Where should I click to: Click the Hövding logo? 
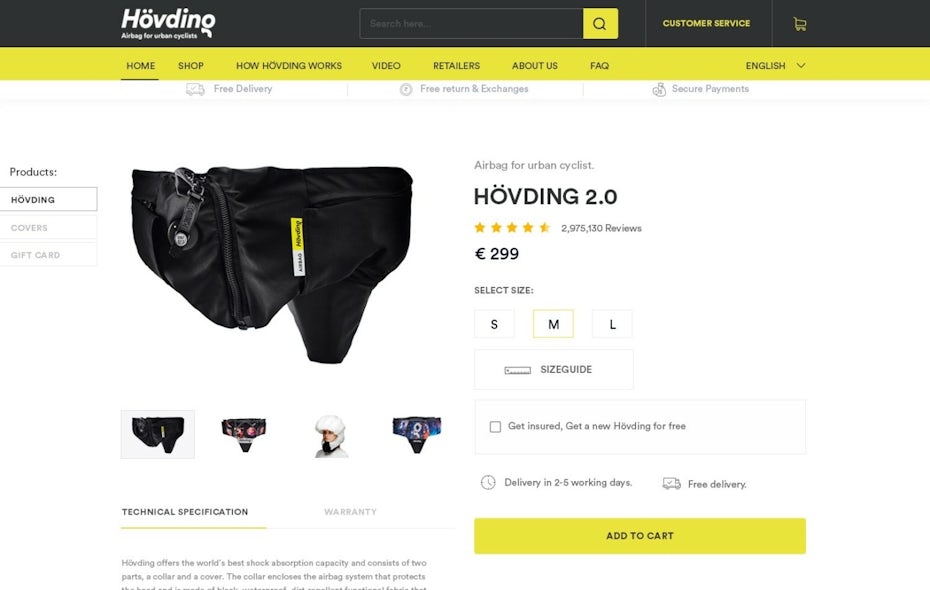(x=168, y=24)
